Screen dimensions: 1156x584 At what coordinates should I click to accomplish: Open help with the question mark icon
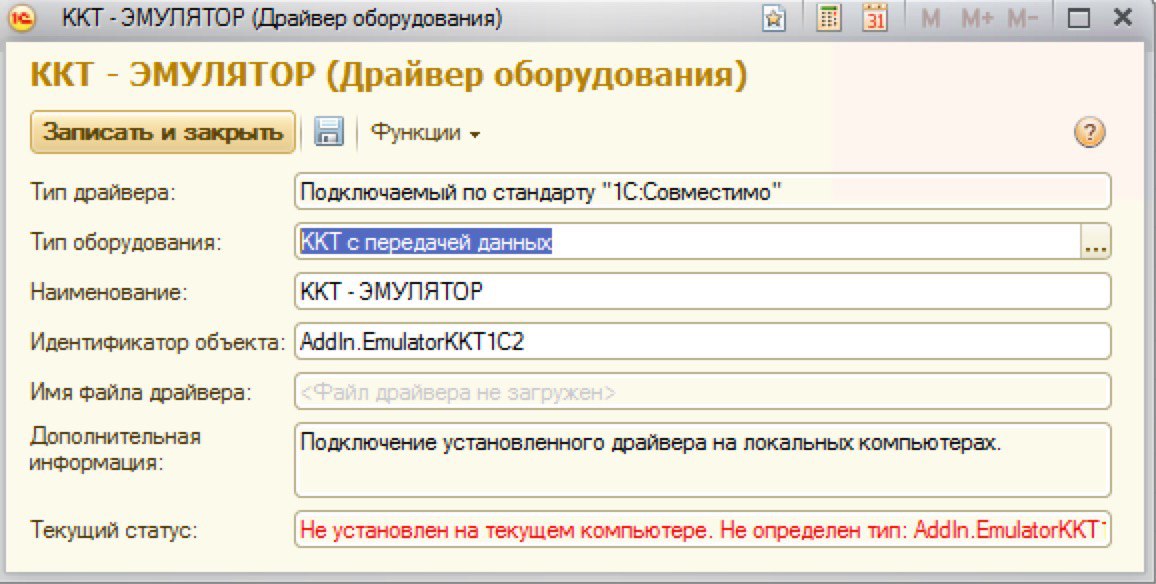[1090, 133]
